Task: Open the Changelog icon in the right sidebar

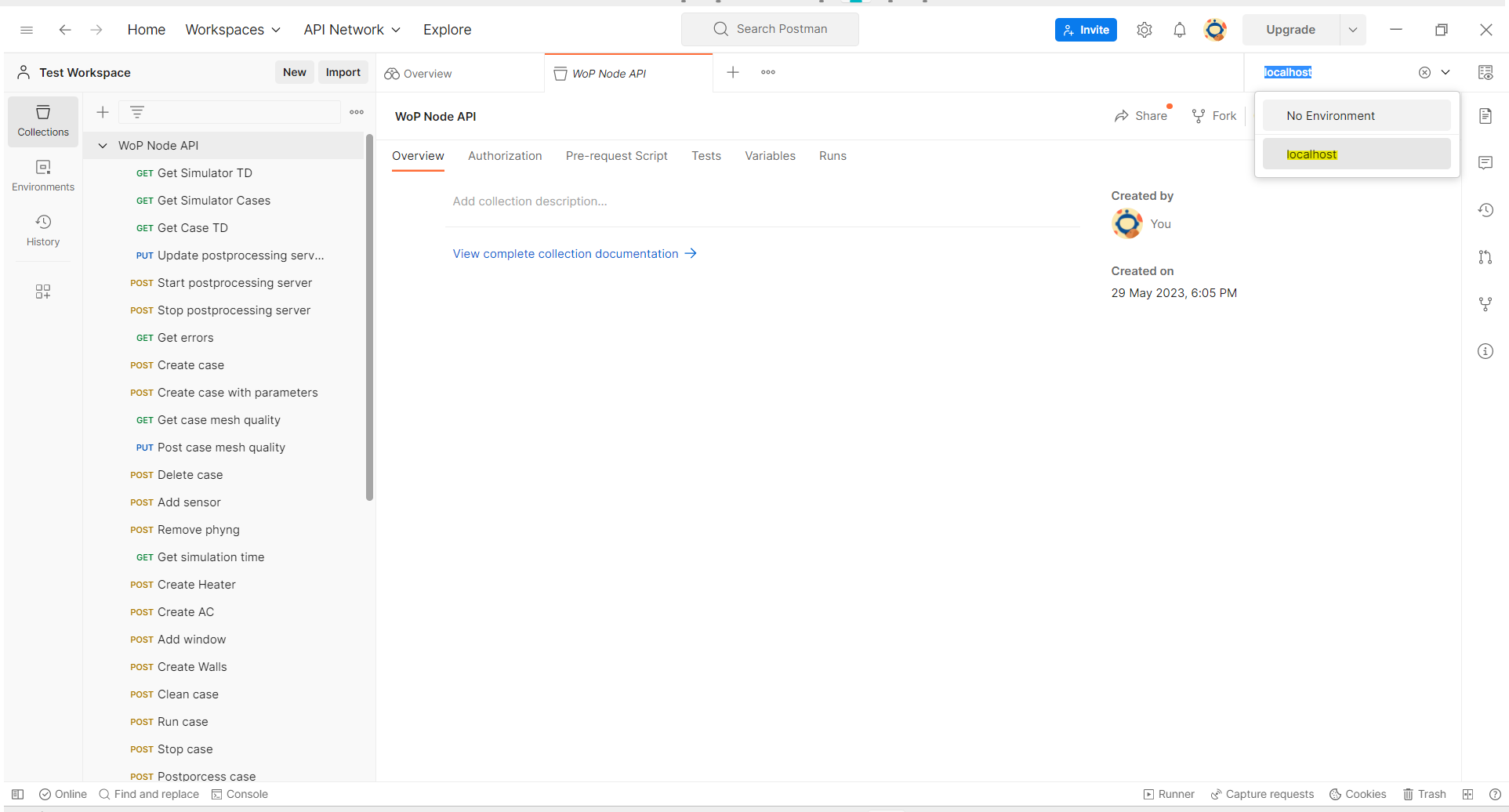Action: click(x=1485, y=210)
